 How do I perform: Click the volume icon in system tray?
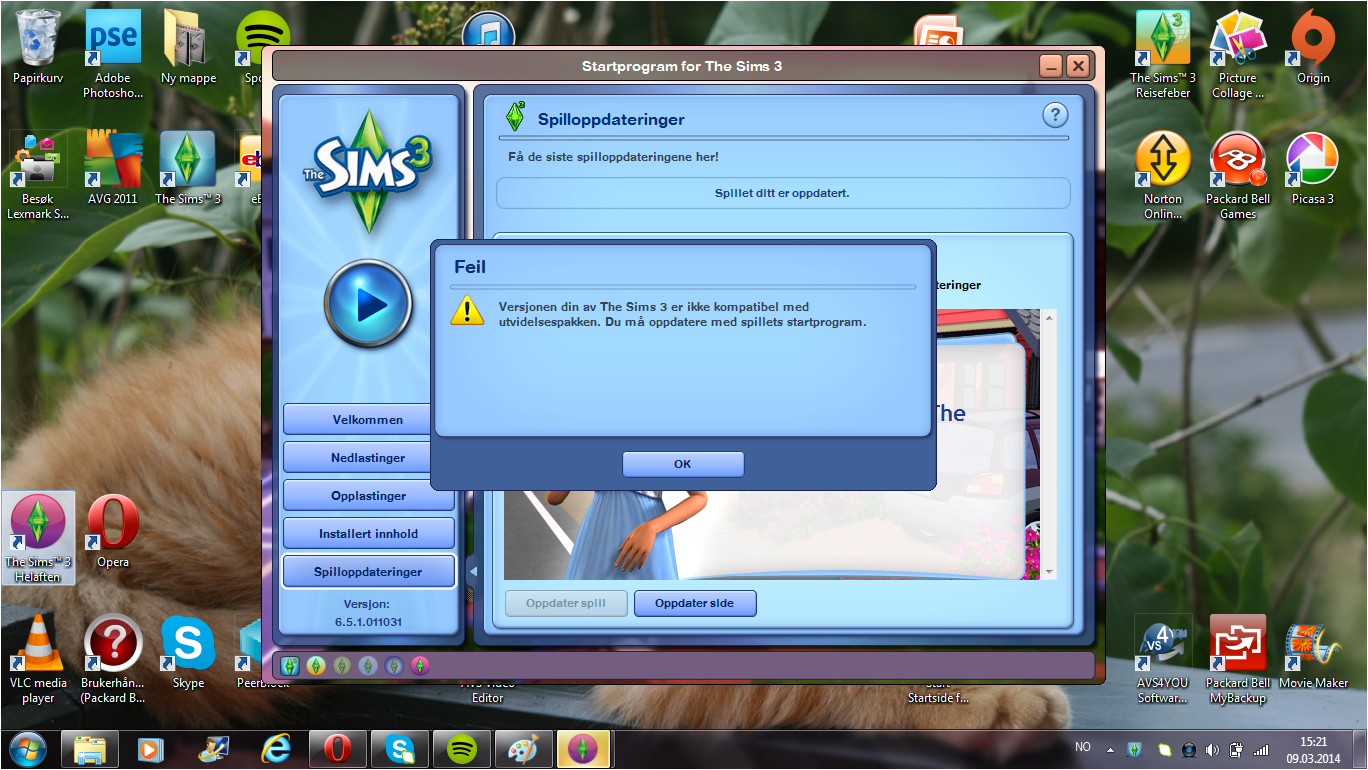pyautogui.click(x=1213, y=749)
